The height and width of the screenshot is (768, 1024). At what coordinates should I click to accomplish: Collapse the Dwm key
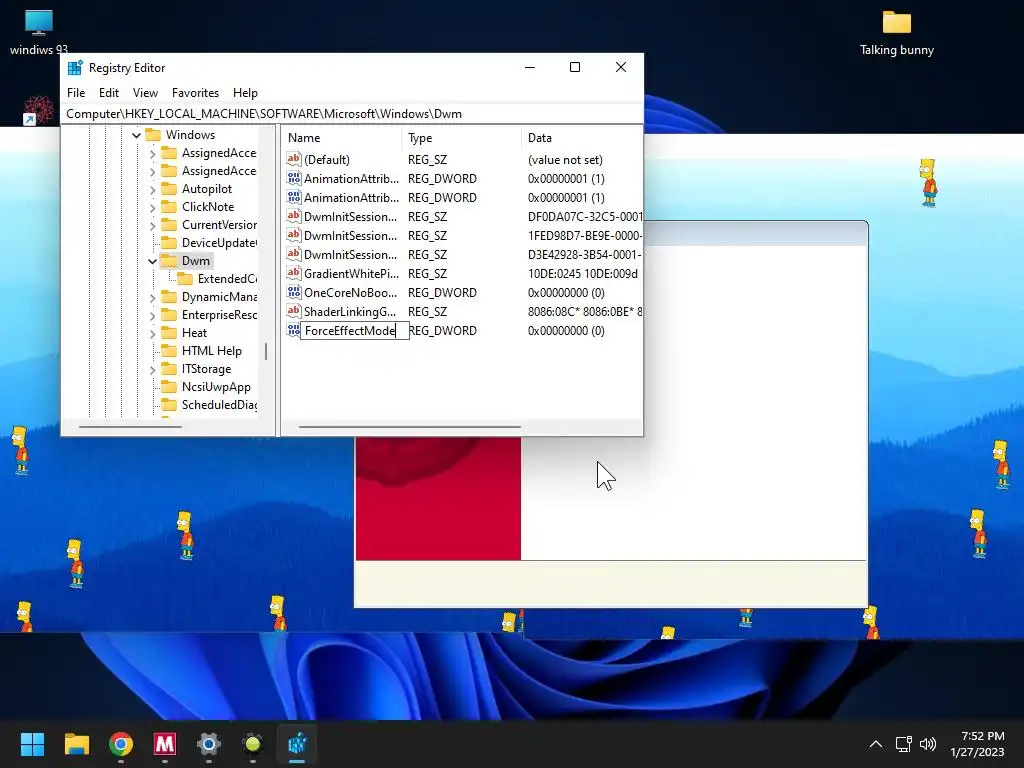click(x=152, y=261)
